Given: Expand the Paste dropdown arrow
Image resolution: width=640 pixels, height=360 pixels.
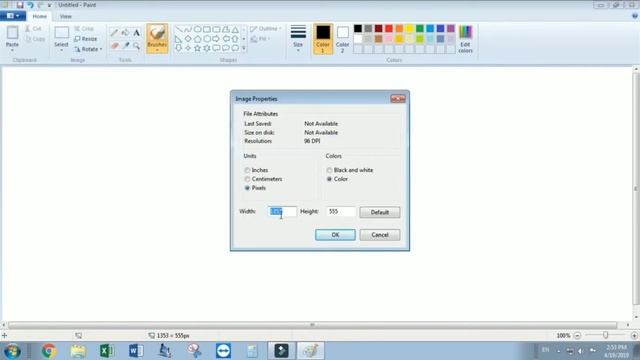Looking at the screenshot, I should (12, 50).
